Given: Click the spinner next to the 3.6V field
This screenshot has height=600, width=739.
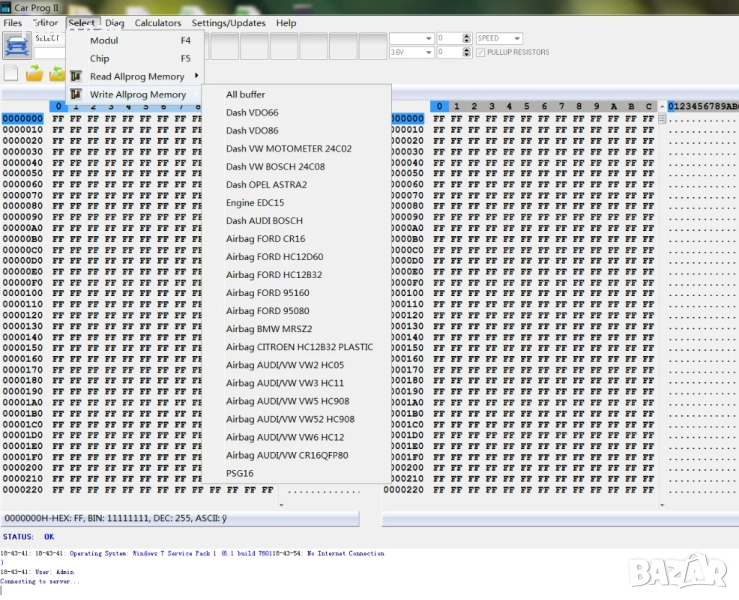Looking at the screenshot, I should point(466,52).
